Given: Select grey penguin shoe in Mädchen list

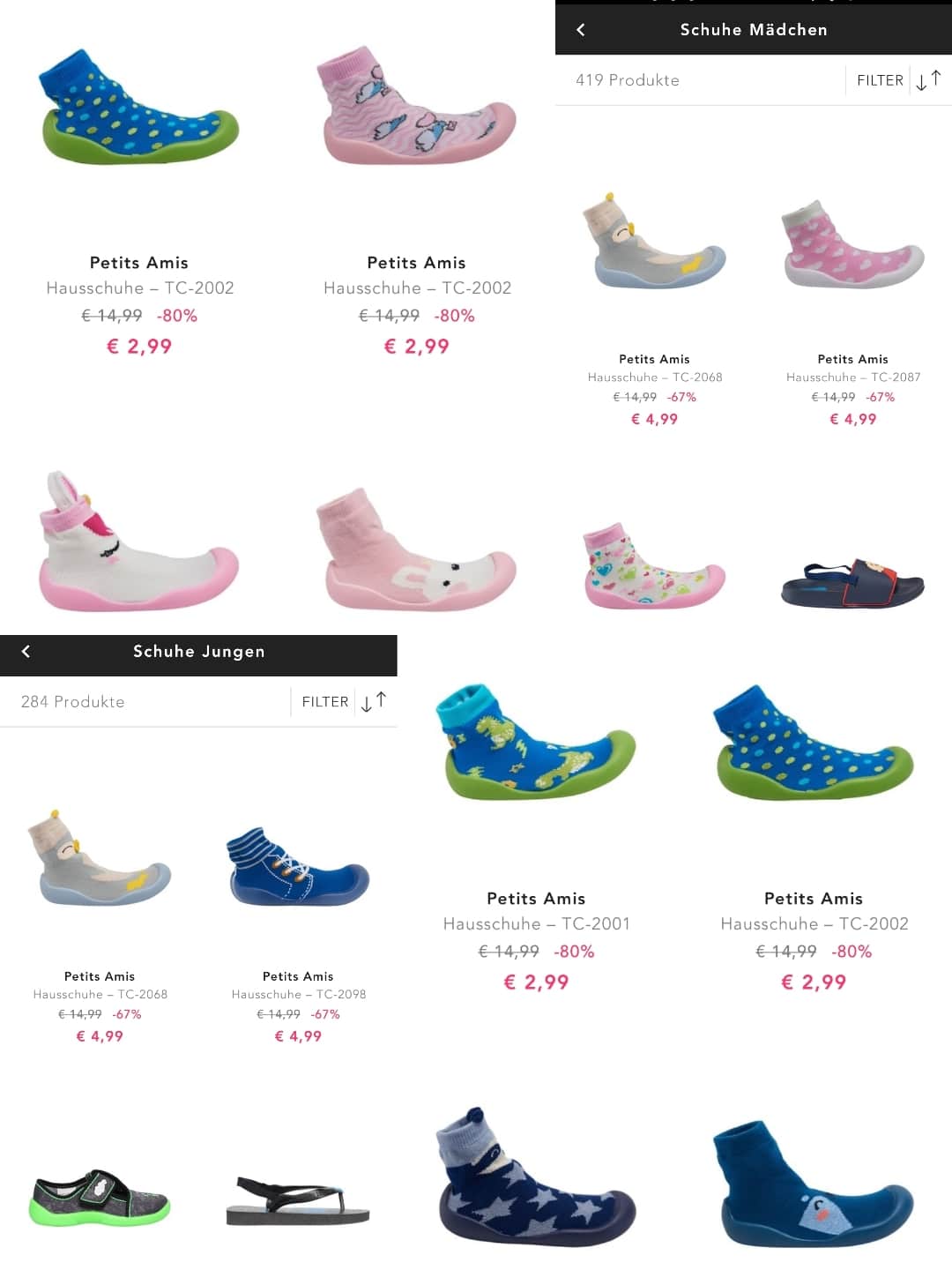Looking at the screenshot, I should click(654, 241).
